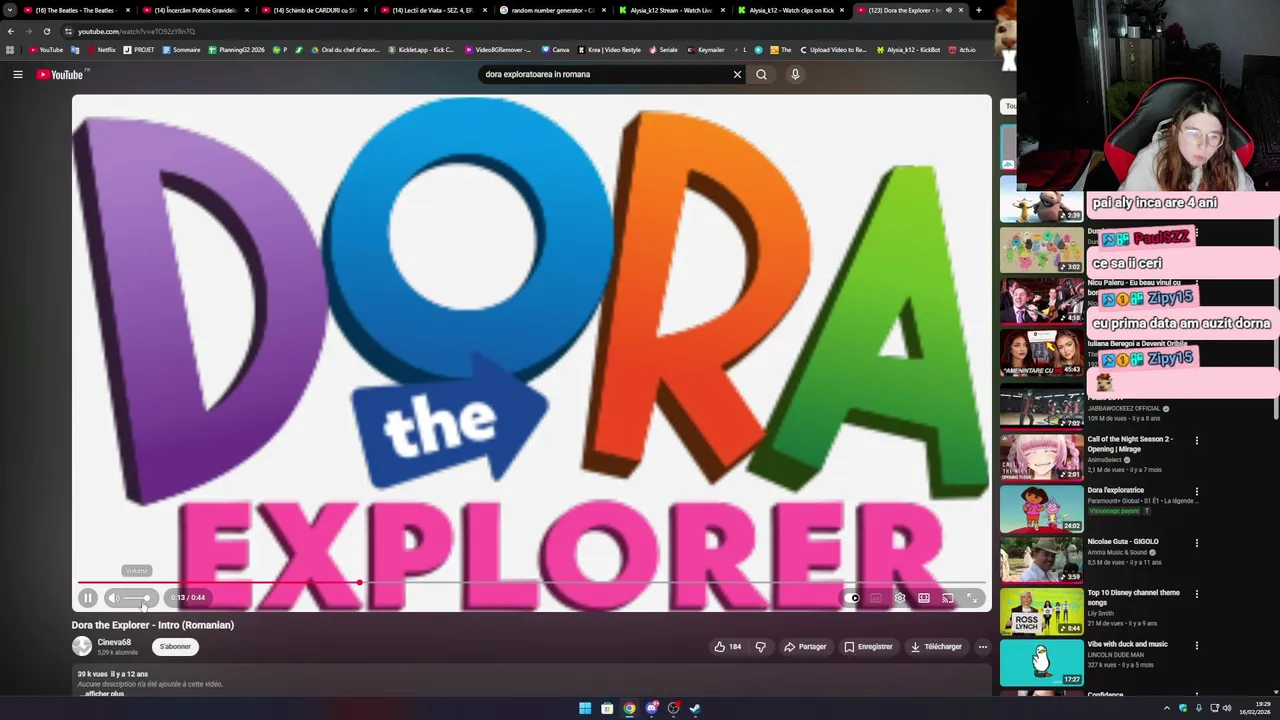Cast the video to a TV
1280x720 pixels.
coord(948,598)
